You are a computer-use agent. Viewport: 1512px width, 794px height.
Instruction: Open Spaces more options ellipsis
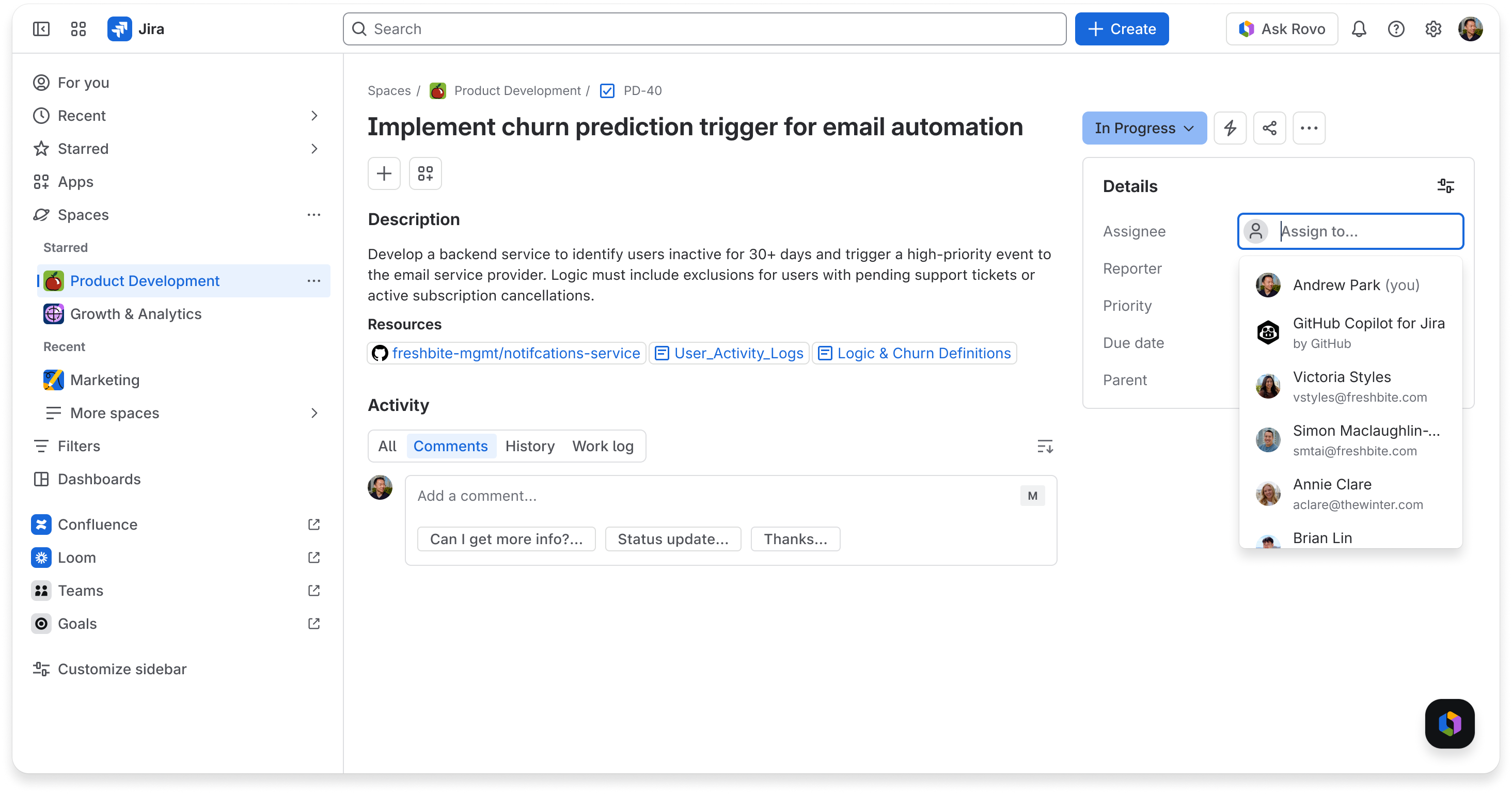point(313,215)
